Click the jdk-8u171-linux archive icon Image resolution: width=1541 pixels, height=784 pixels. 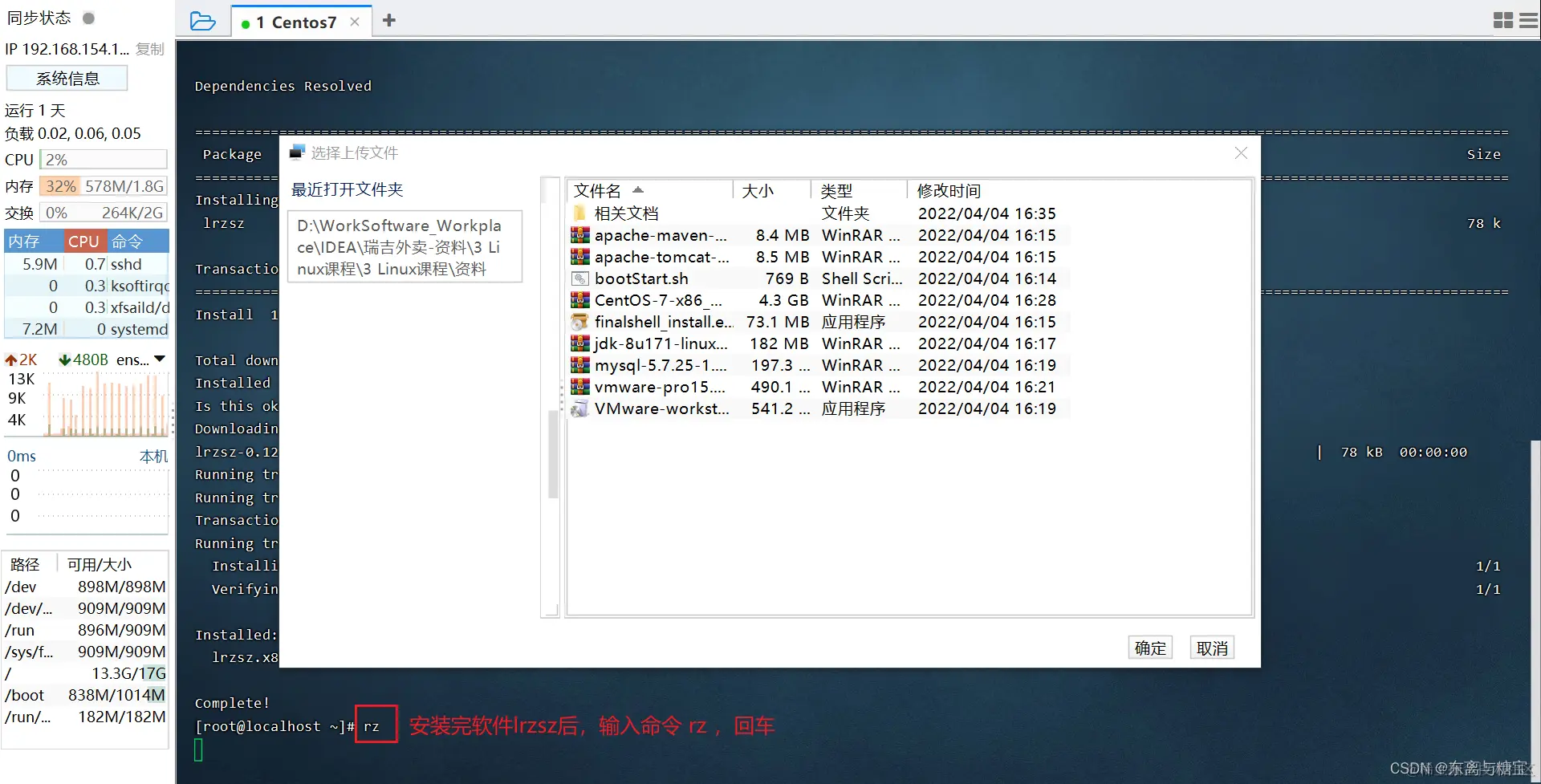coord(579,343)
